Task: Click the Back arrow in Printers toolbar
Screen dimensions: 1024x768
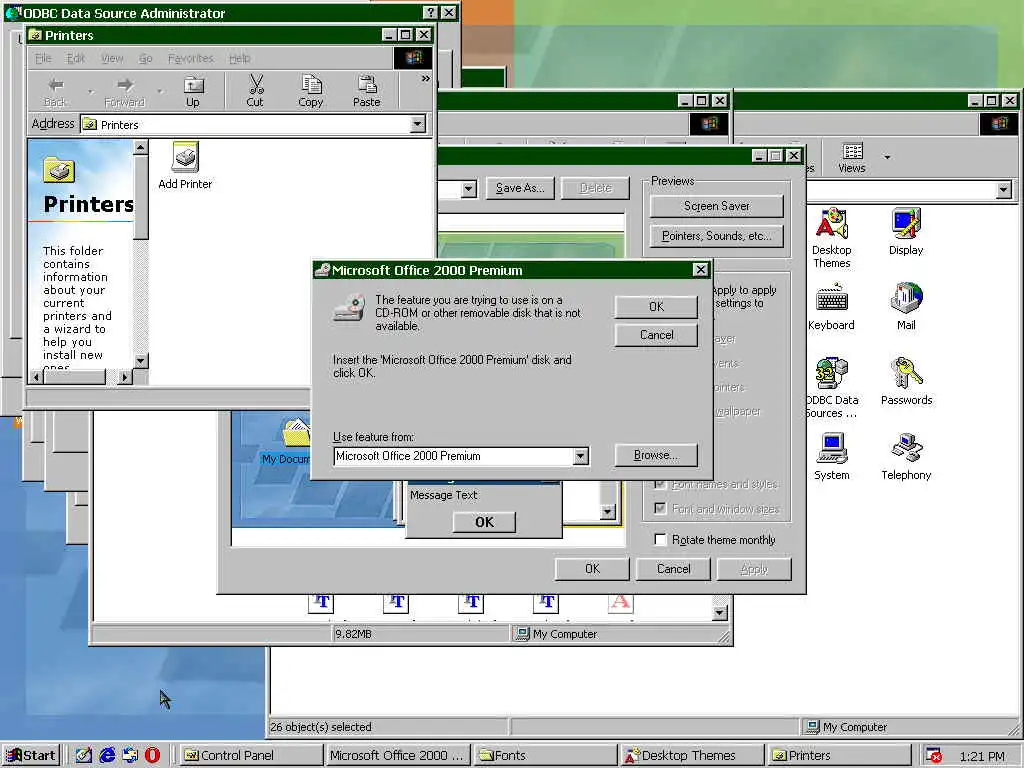Action: (x=56, y=91)
